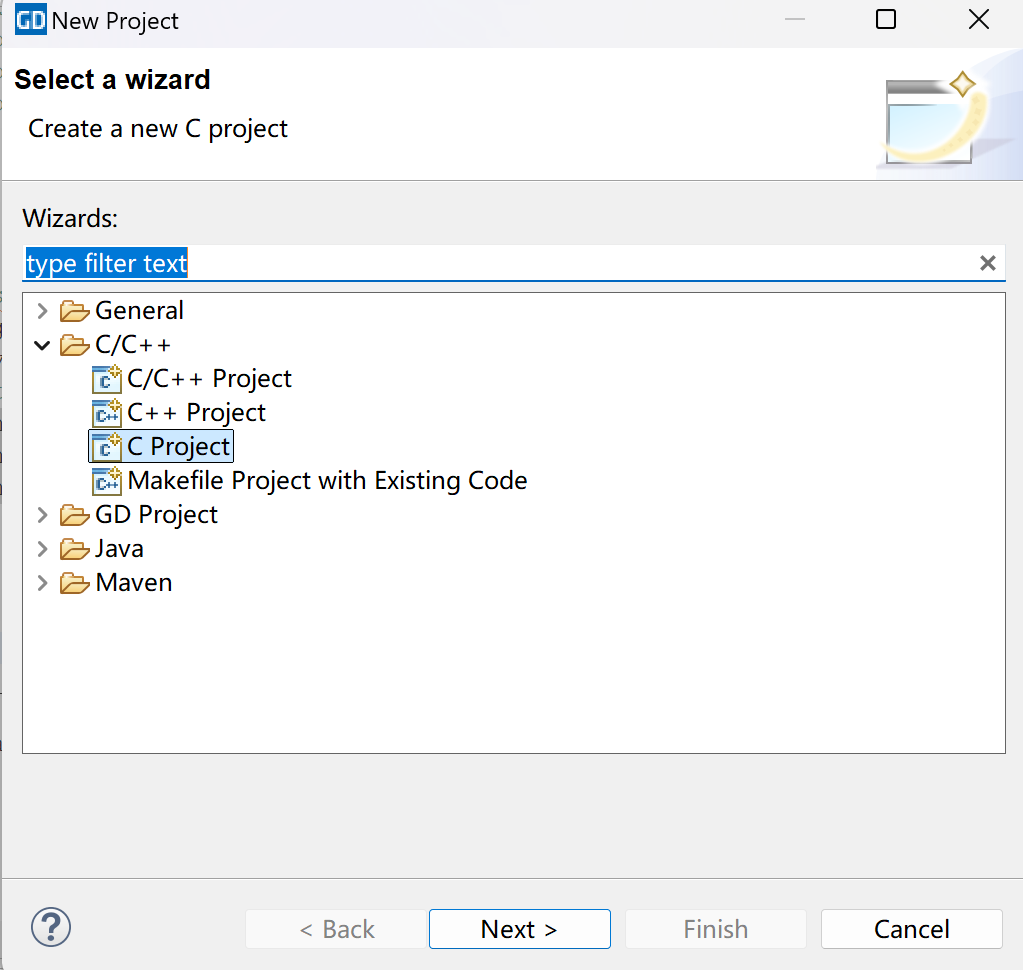Expand the General category arrow
The width and height of the screenshot is (1023, 970).
[x=42, y=311]
